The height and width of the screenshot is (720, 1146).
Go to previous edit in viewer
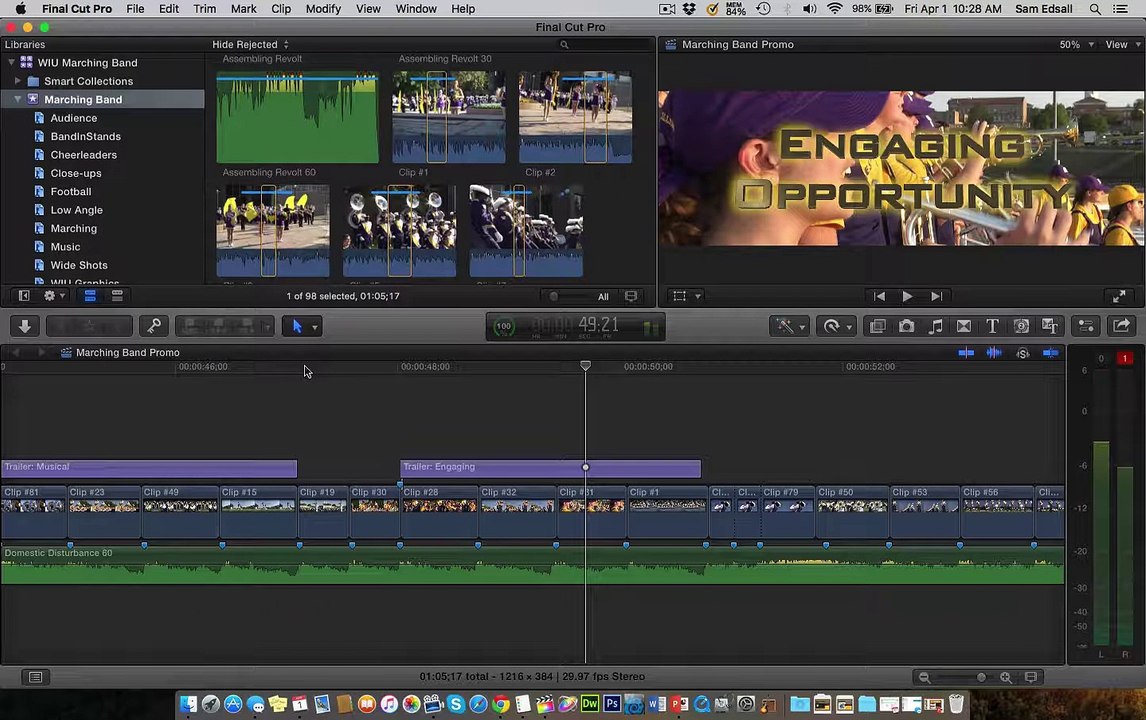[879, 296]
